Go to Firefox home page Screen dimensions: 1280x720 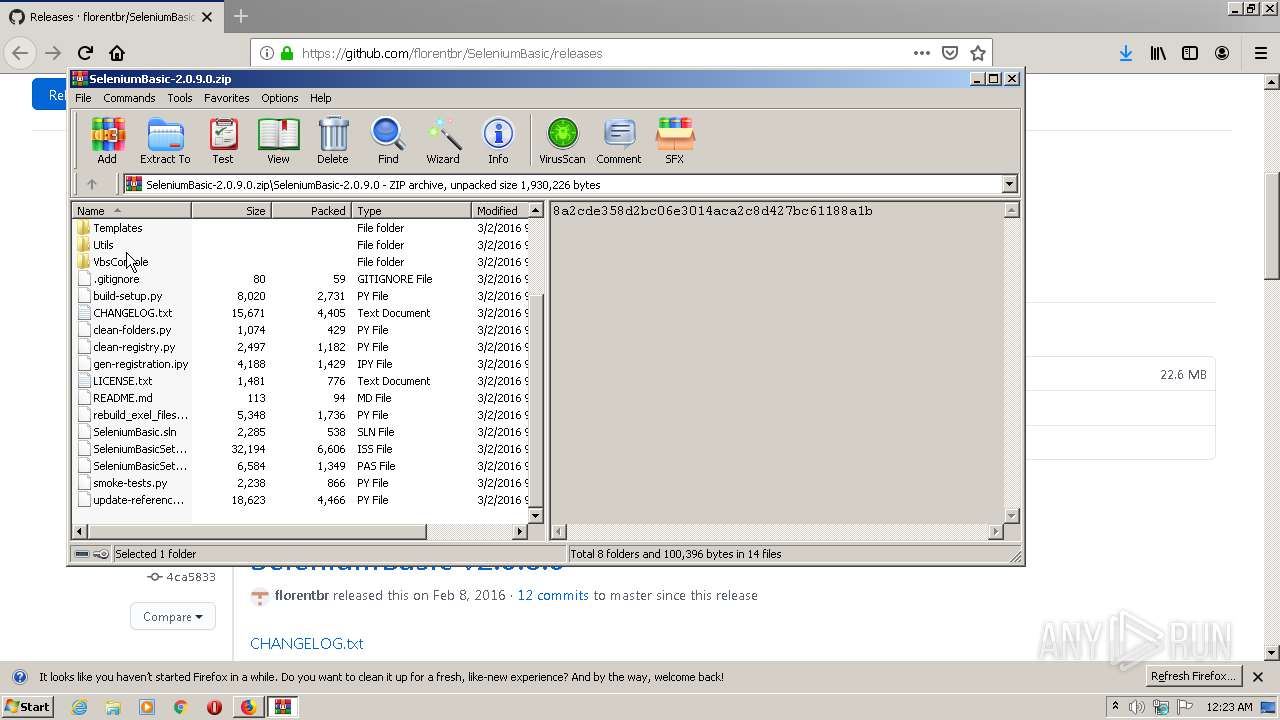coord(117,53)
